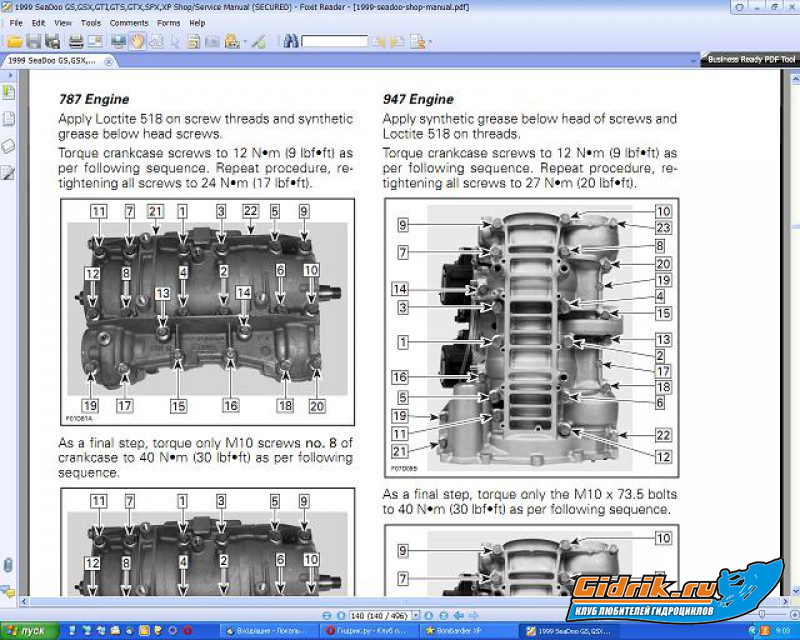Click the zoom slider in status bar

pos(762,614)
